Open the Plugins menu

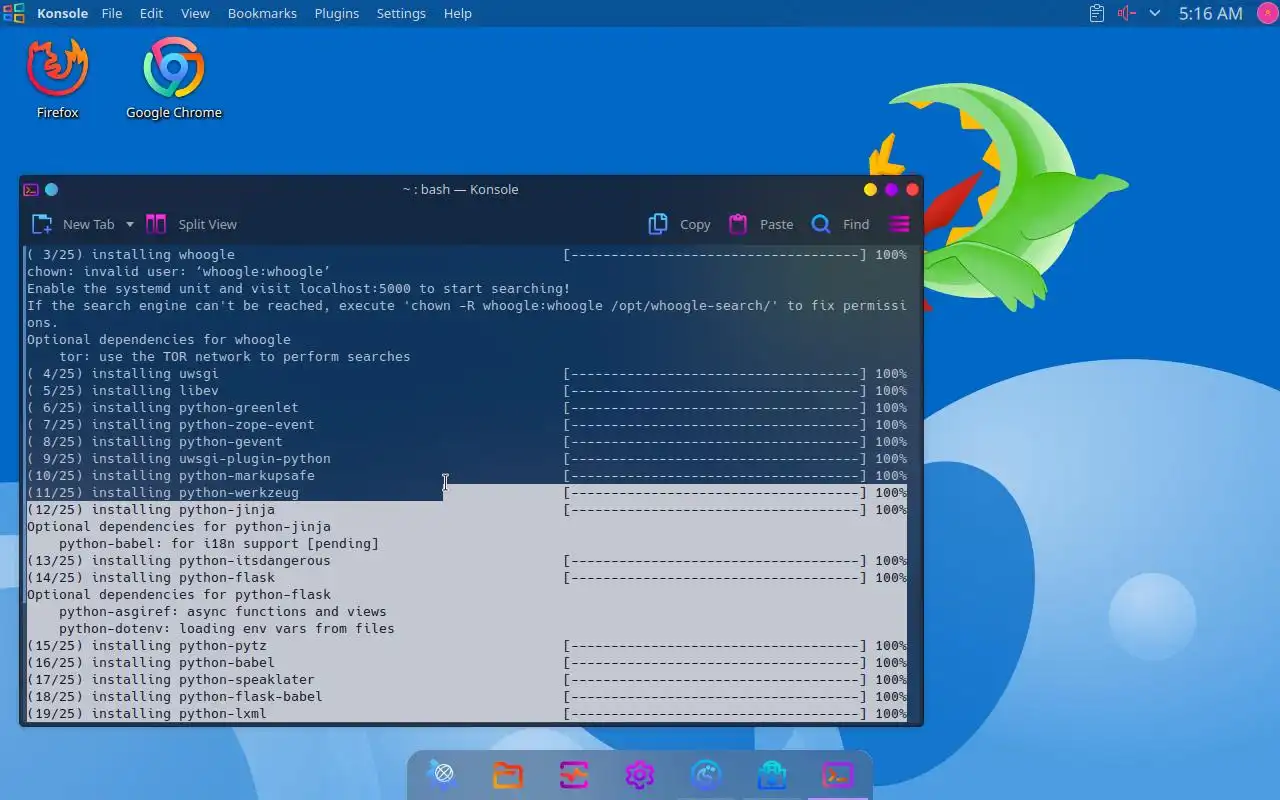(337, 13)
